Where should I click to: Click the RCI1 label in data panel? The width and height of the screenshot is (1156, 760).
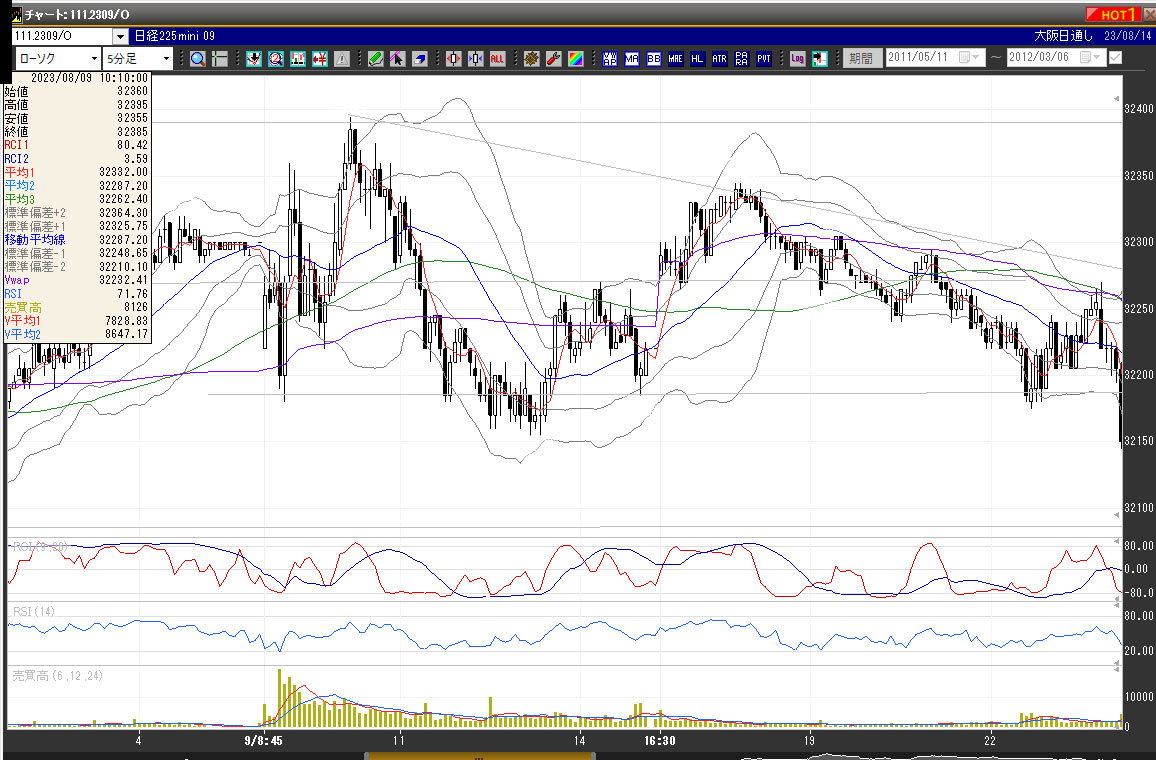pos(16,145)
